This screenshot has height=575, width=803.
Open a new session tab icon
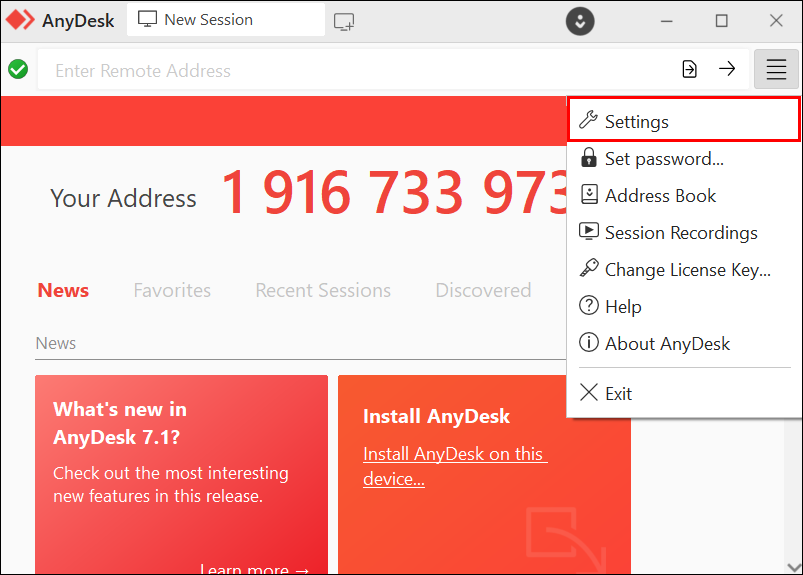344,22
